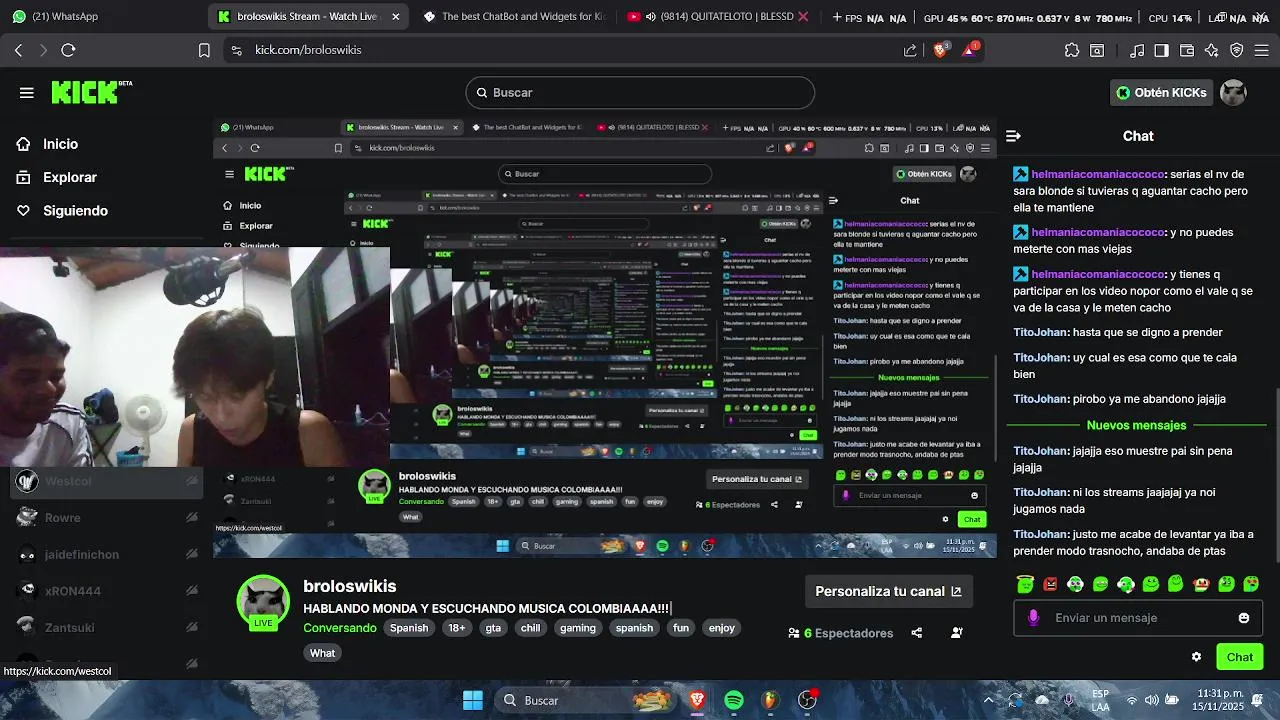Click the browser share page icon
1280x720 pixels.
[x=910, y=50]
